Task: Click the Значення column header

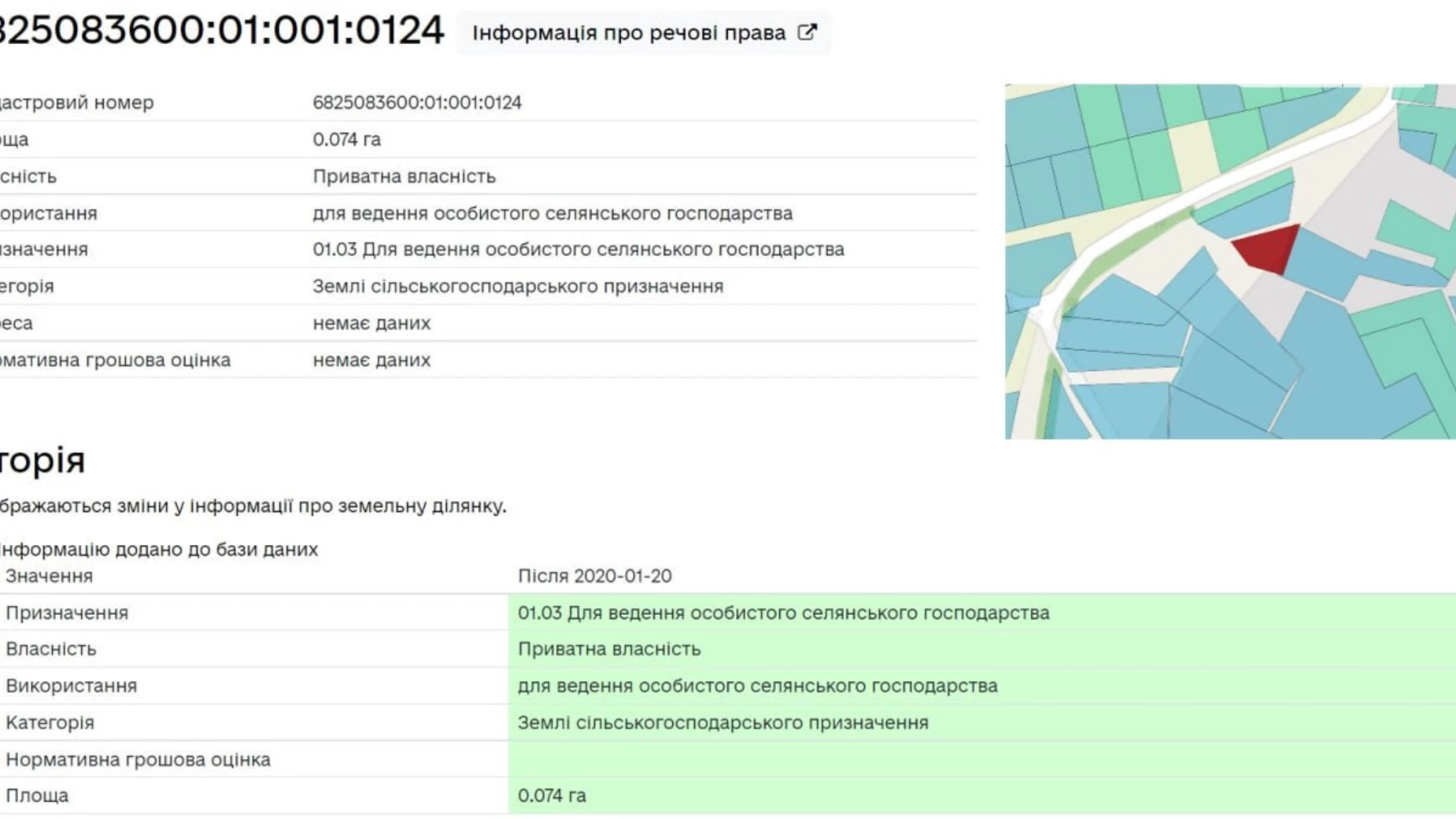Action: coord(49,576)
